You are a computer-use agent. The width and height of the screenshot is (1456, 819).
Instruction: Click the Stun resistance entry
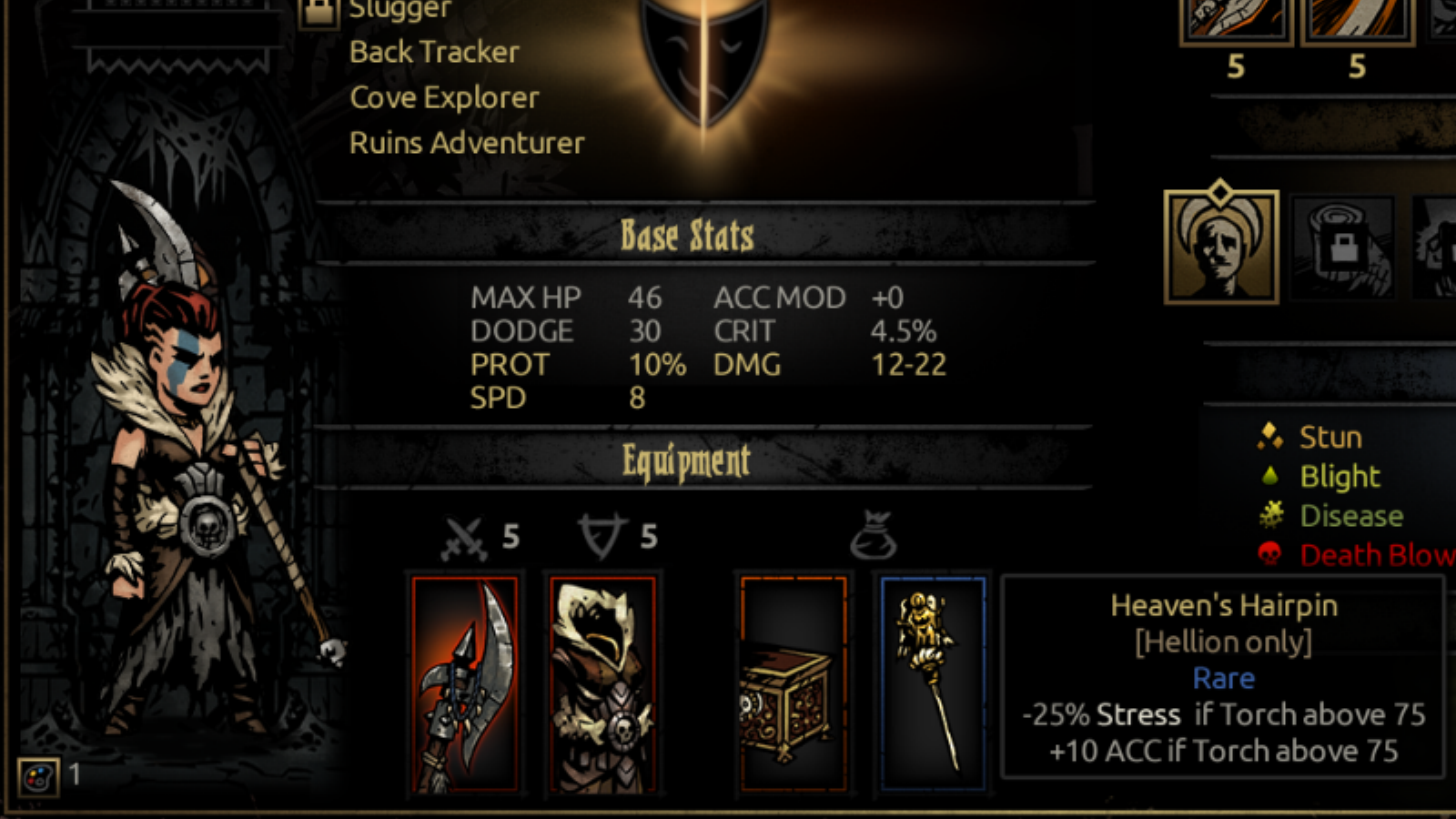(1309, 437)
